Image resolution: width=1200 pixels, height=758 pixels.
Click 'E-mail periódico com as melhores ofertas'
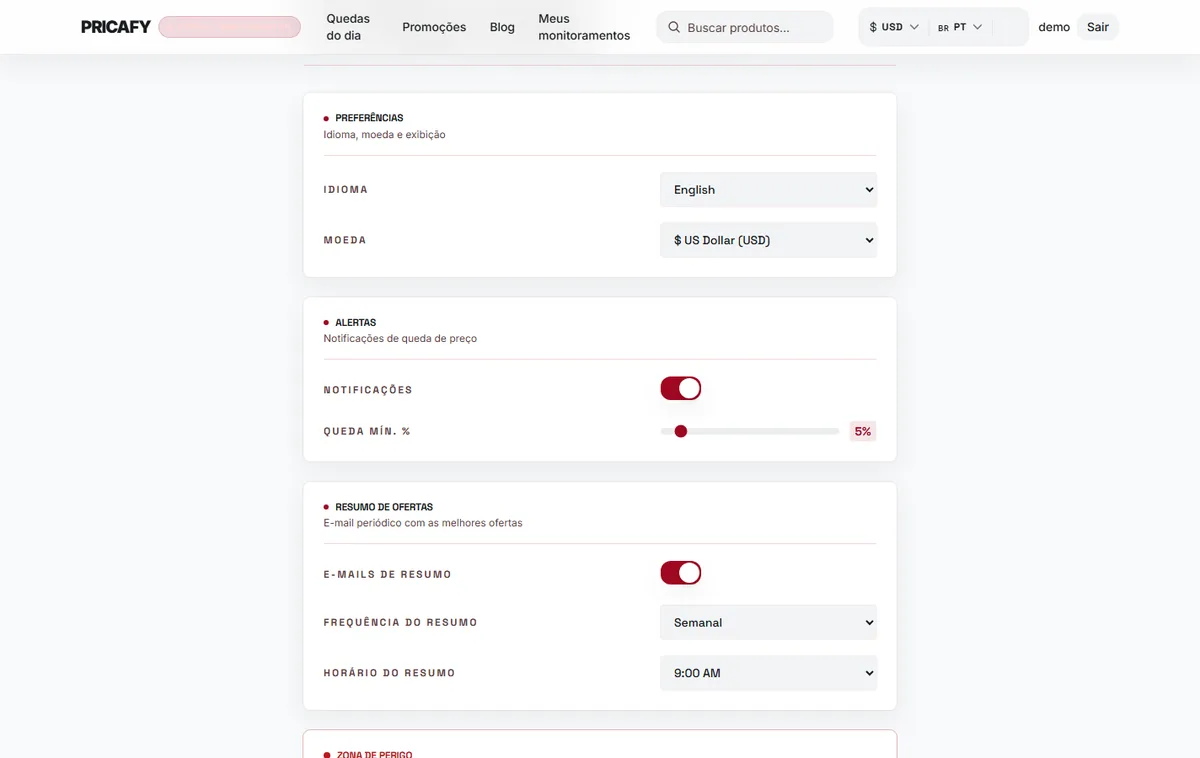click(423, 523)
